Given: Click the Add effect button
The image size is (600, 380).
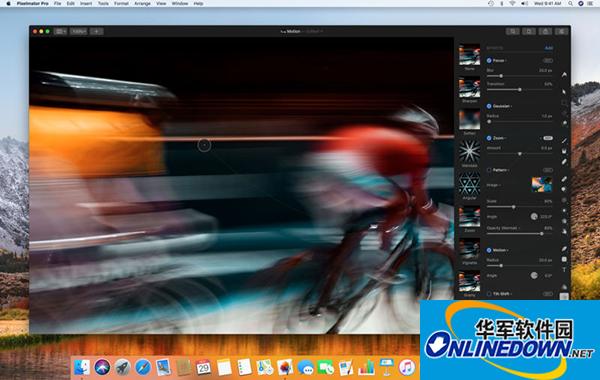Looking at the screenshot, I should [x=549, y=48].
